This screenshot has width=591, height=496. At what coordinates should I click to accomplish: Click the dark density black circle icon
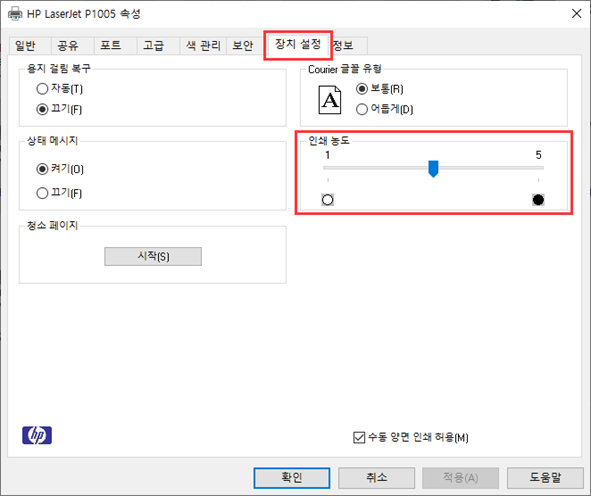coord(538,199)
